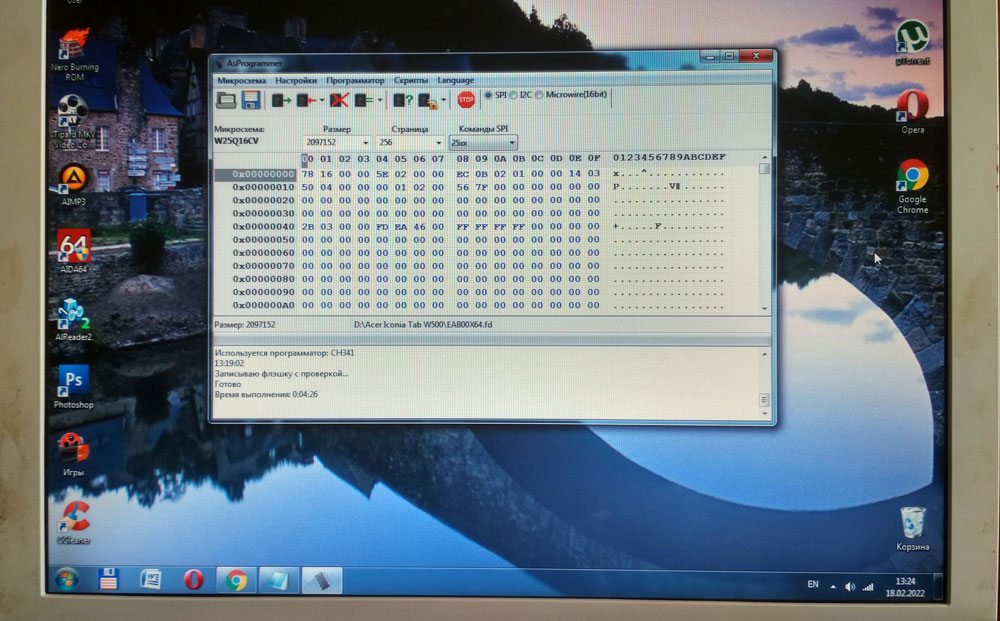Viewport: 1000px width, 621px height.
Task: Click the volume speaker icon in the tray
Action: coord(850,587)
